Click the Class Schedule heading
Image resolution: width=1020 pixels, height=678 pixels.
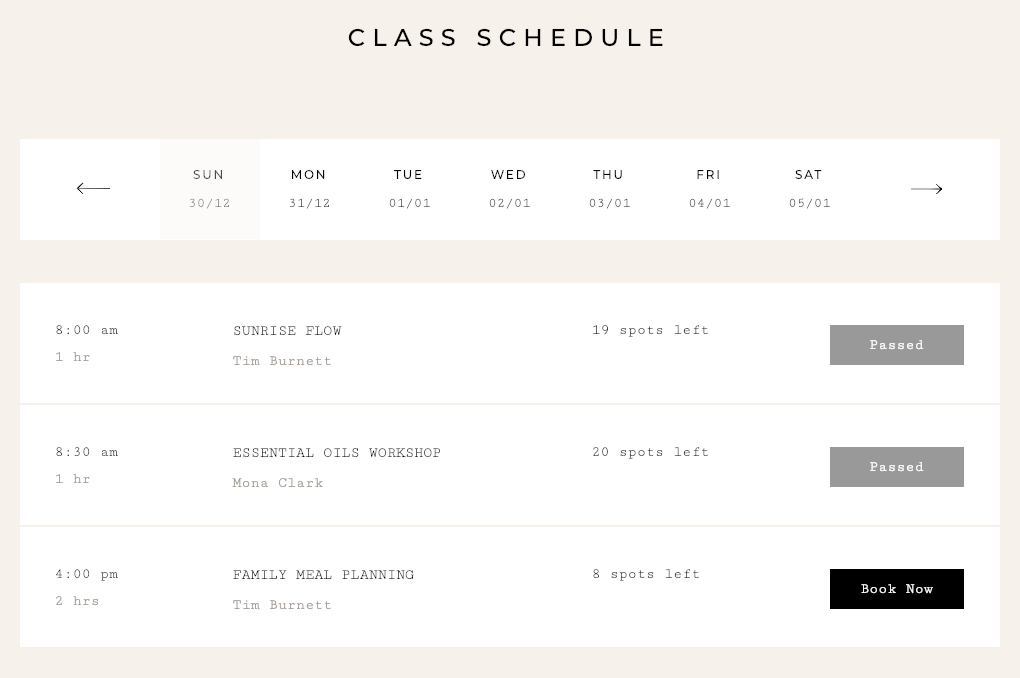pyautogui.click(x=507, y=38)
